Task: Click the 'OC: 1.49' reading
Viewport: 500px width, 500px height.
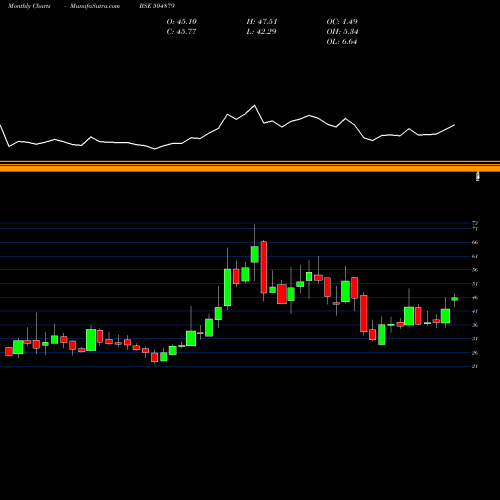Action: (342, 22)
